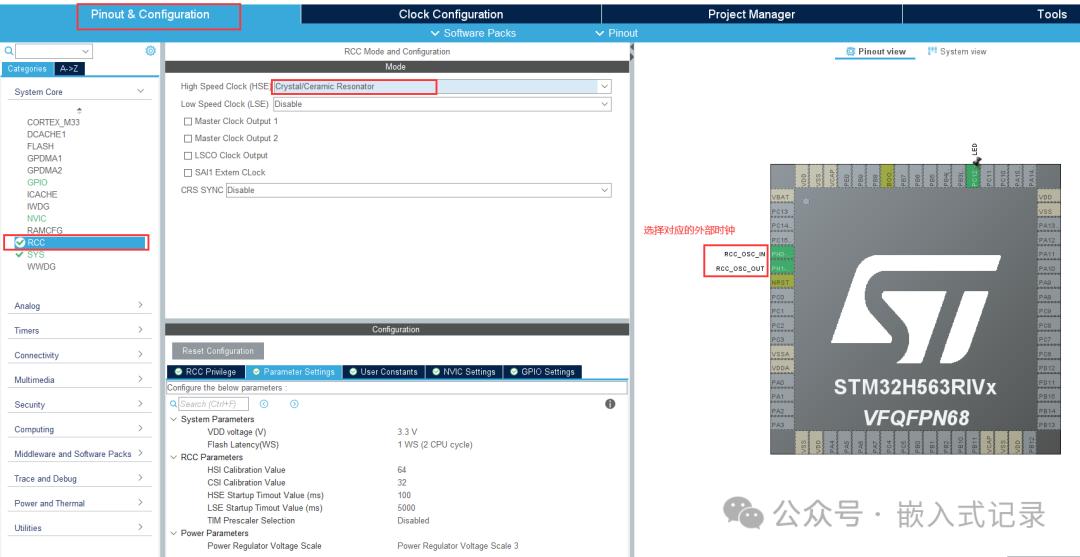Collapse the Power Parameters group
Screen dimensions: 1080x557
pyautogui.click(x=173, y=533)
